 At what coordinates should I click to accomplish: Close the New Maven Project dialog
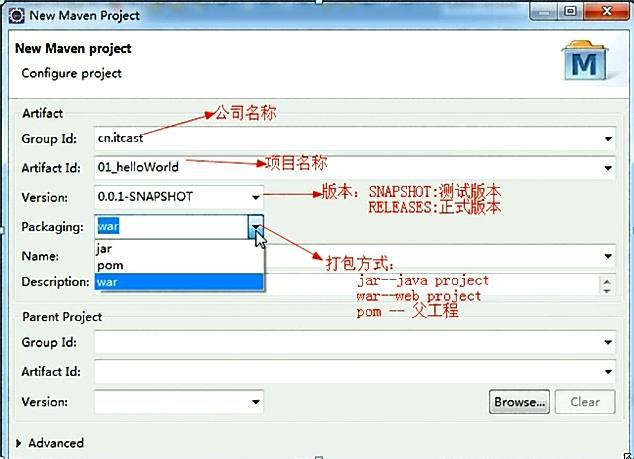[606, 11]
